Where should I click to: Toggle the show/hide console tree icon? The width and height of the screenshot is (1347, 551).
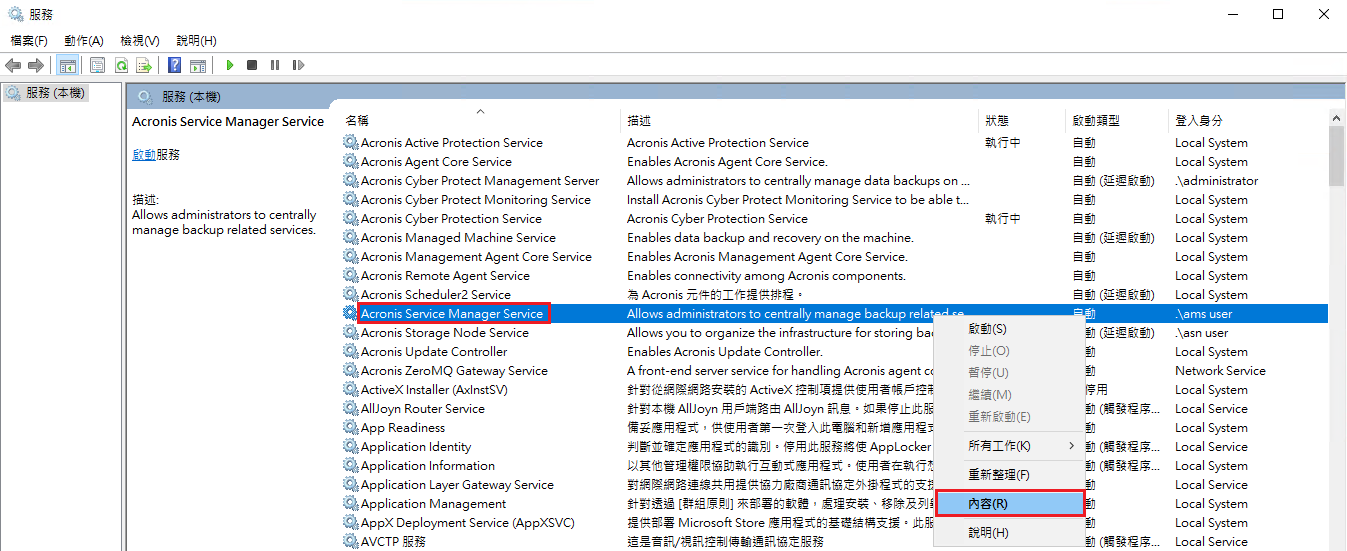[x=68, y=65]
